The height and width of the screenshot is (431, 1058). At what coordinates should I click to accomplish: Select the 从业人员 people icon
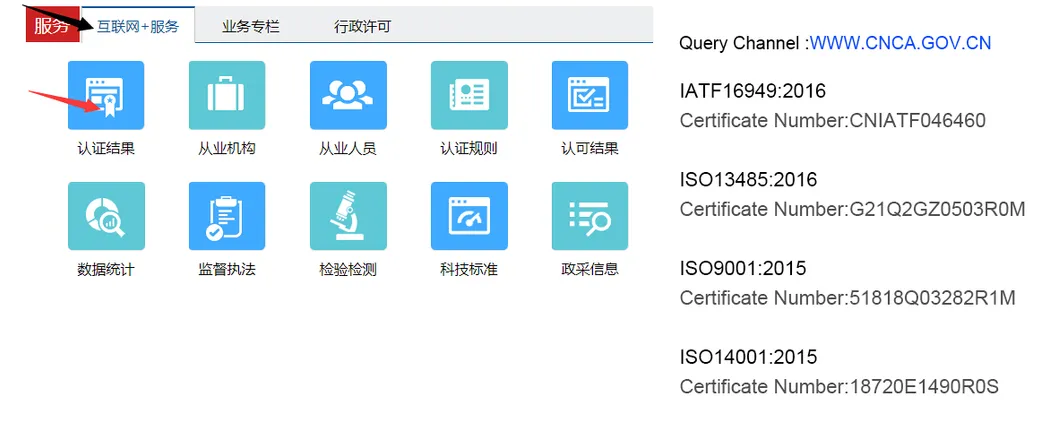coord(347,95)
